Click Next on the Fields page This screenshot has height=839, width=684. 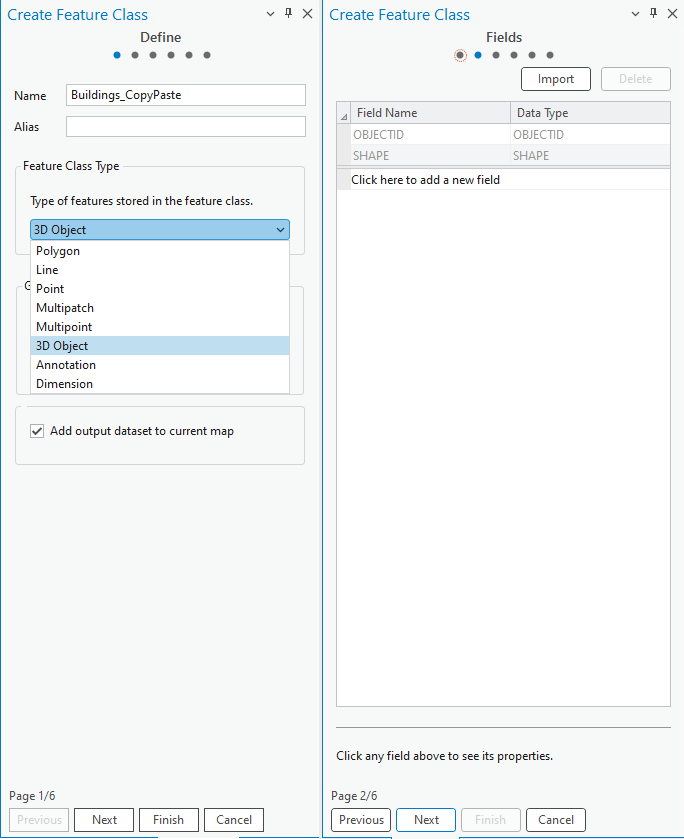(x=426, y=820)
